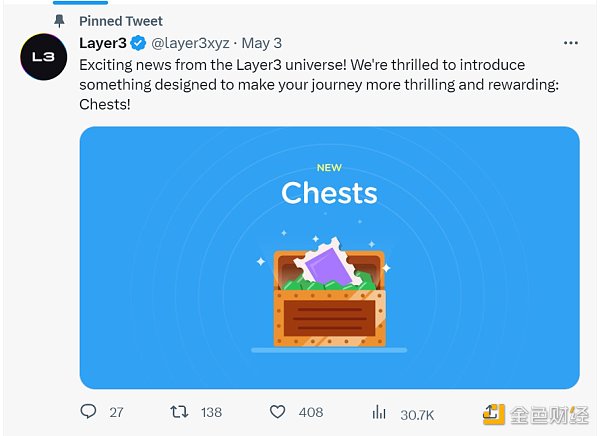Open the Layer3 profile avatar
This screenshot has width=600, height=436.
43,58
